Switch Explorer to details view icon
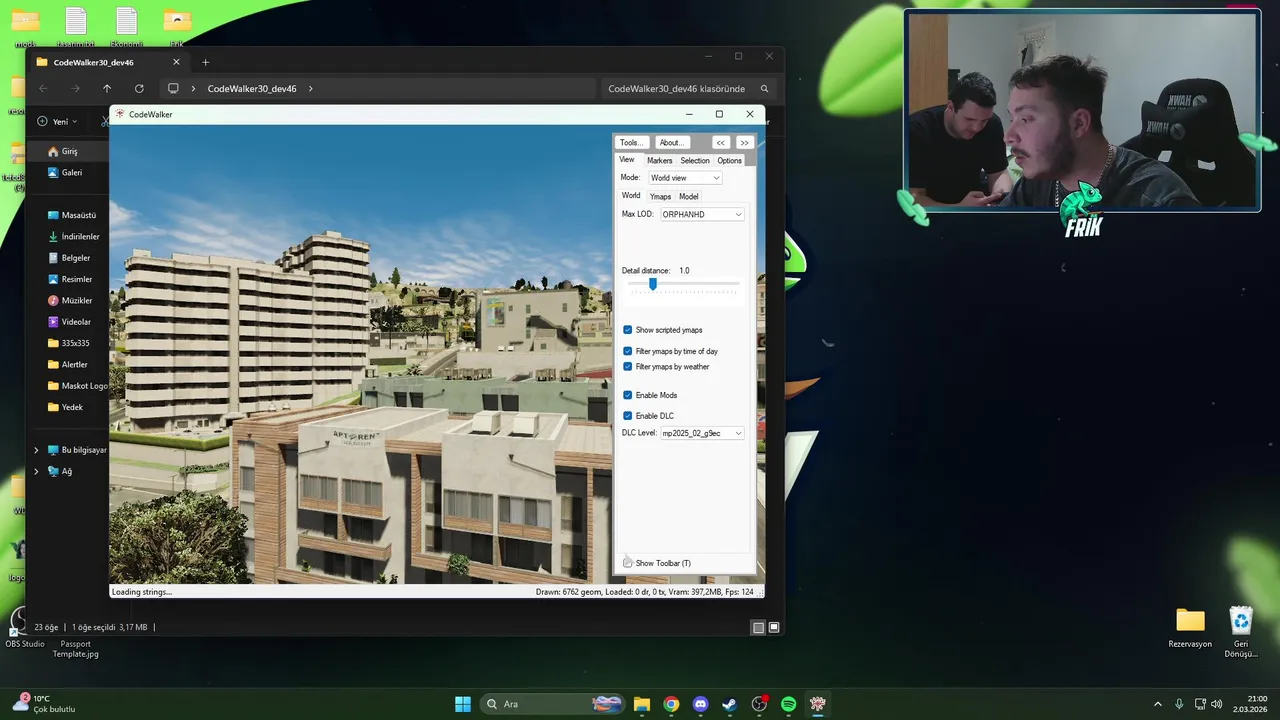This screenshot has height=720, width=1280. tap(758, 628)
